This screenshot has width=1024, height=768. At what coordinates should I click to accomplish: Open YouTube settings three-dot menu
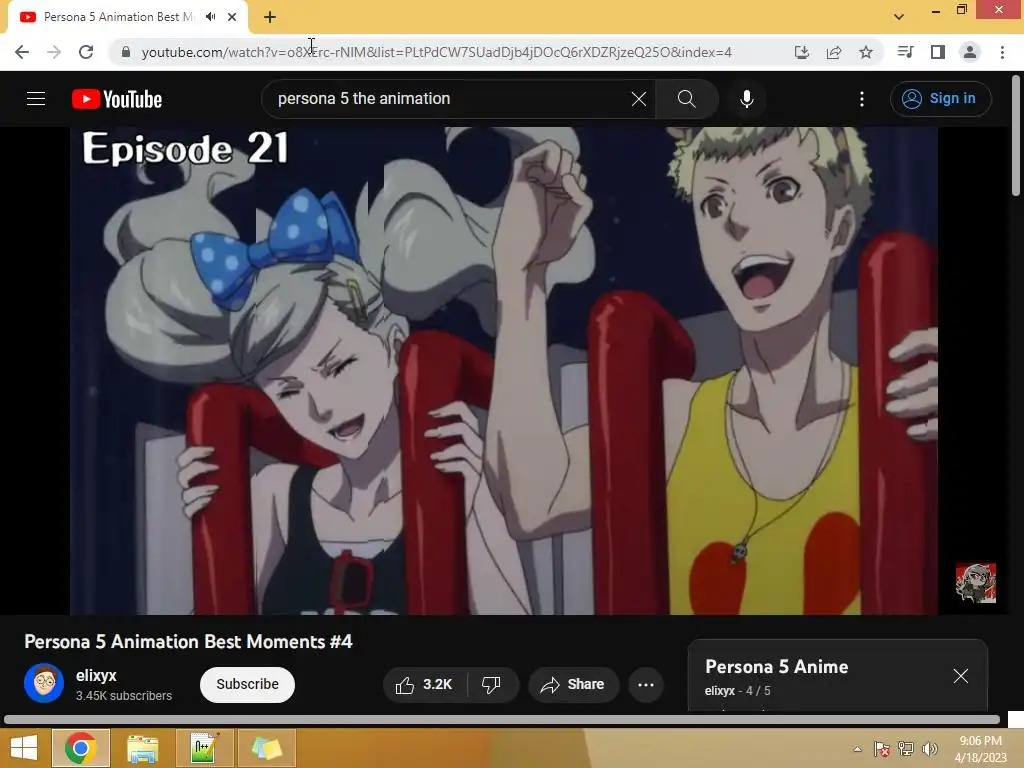coord(862,99)
